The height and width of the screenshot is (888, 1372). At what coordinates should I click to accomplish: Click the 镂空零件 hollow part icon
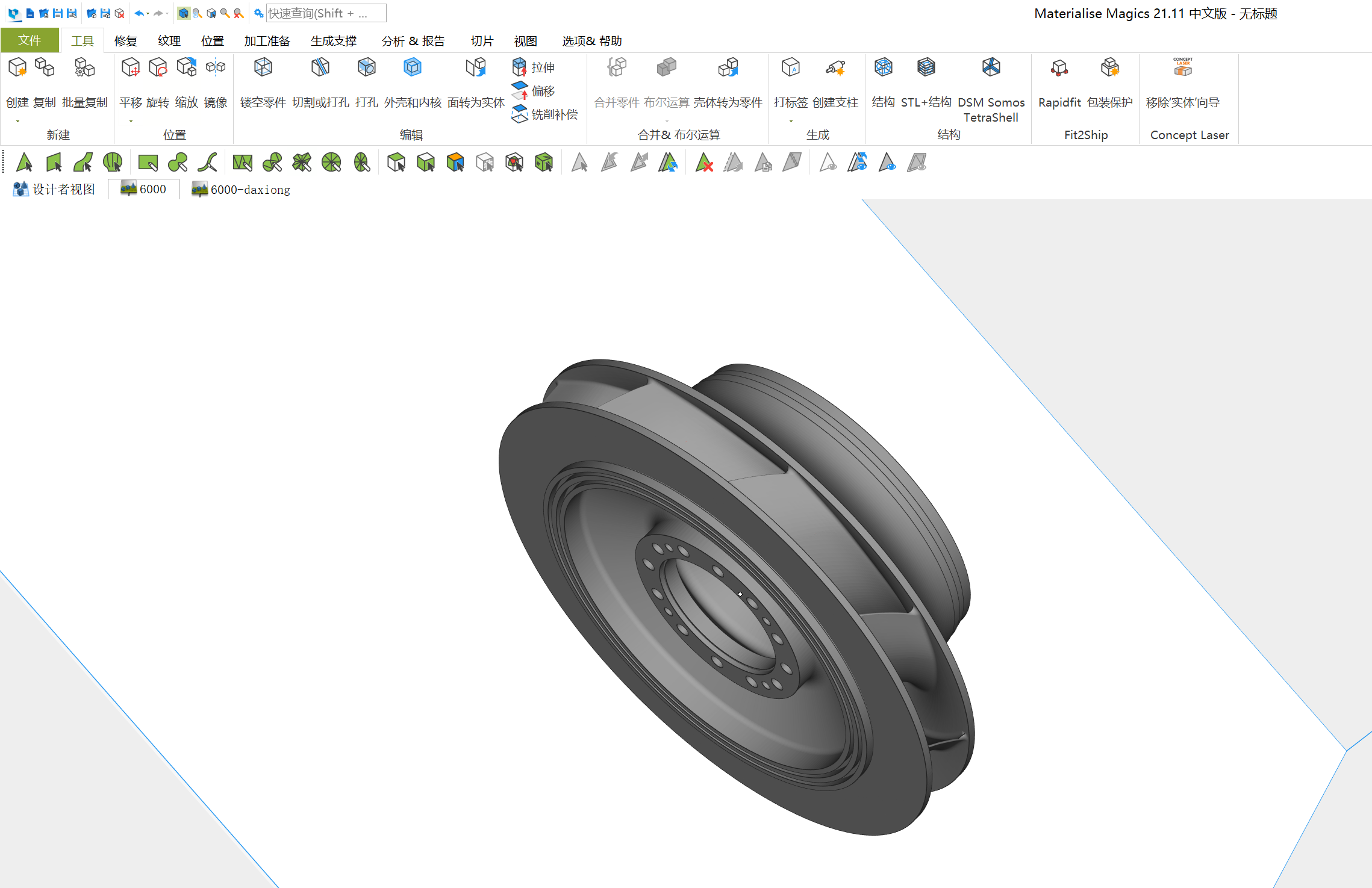[x=263, y=67]
